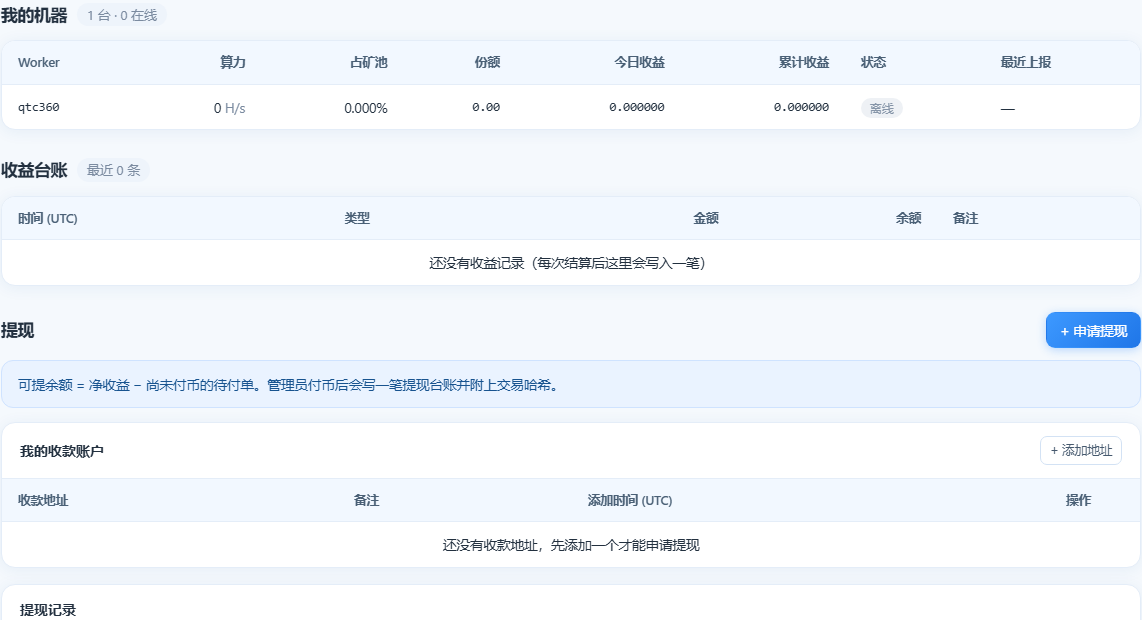Viewport: 1142px width, 620px height.
Task: Click the 提现 section heading
Action: (17, 331)
